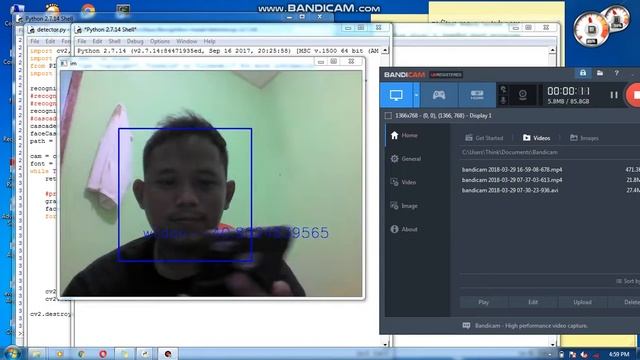Open Window menu in Python Shell window
640x360 pixels.
187,41
